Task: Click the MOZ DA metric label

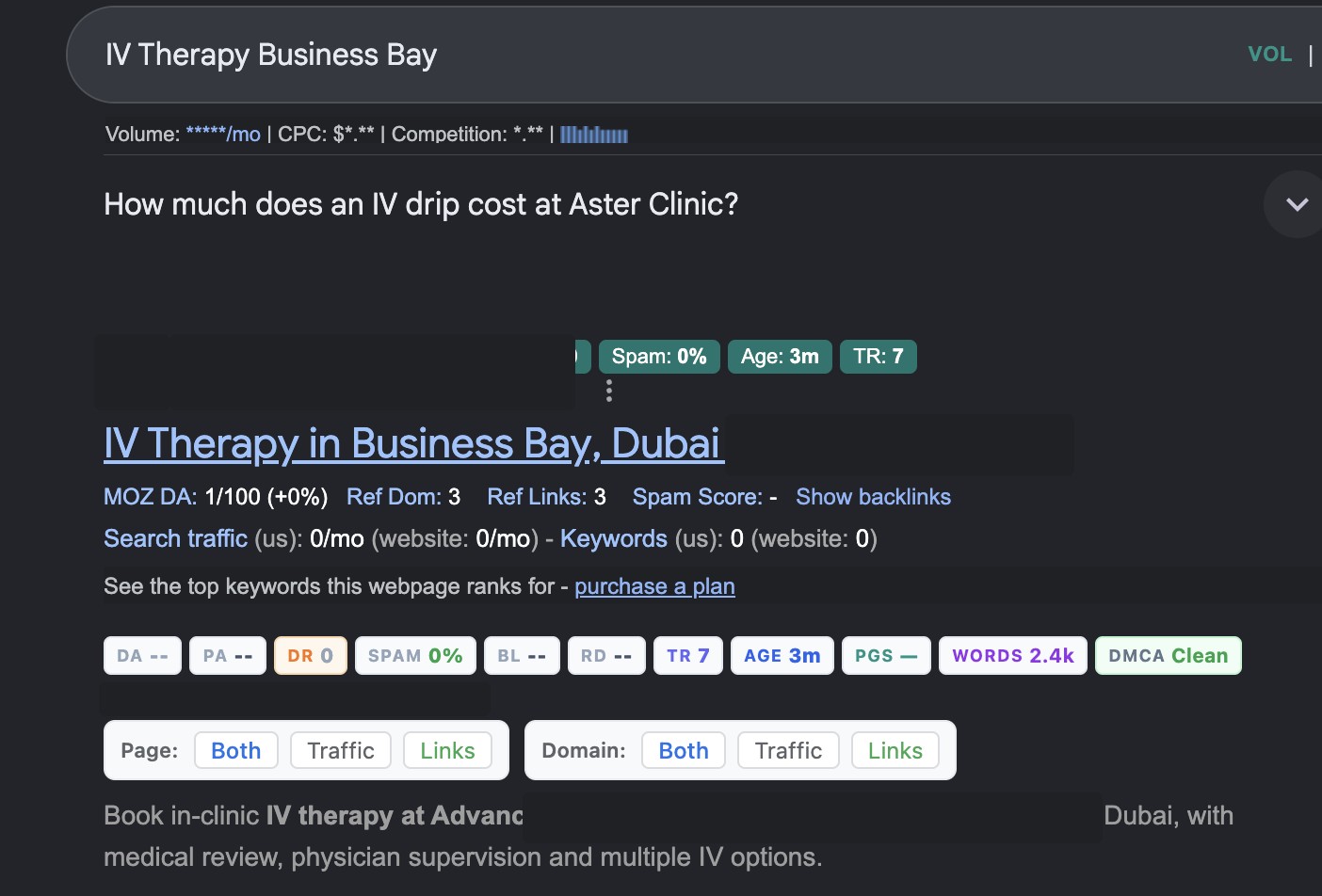Action: pyautogui.click(x=151, y=497)
